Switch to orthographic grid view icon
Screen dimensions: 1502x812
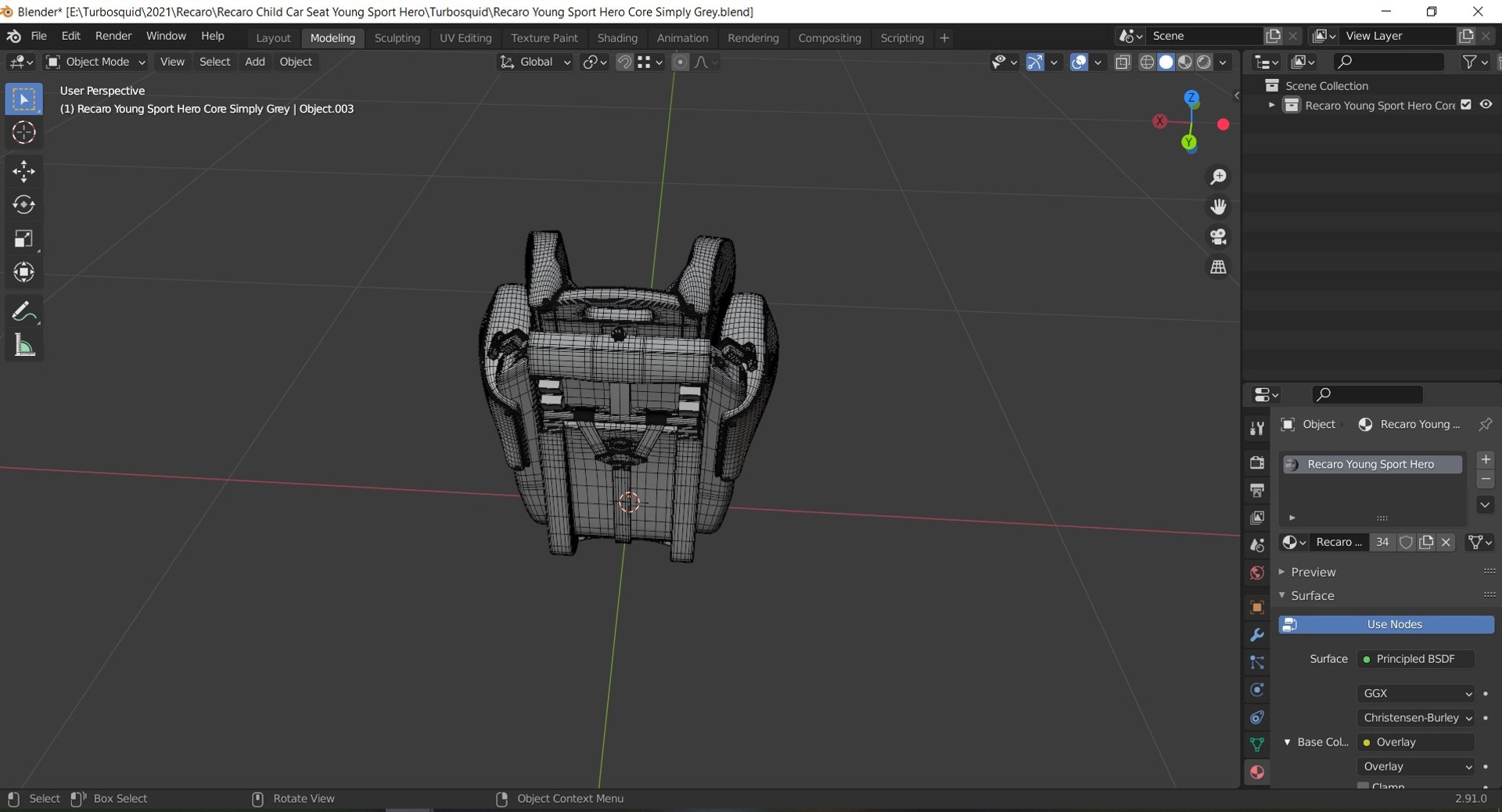click(x=1218, y=268)
